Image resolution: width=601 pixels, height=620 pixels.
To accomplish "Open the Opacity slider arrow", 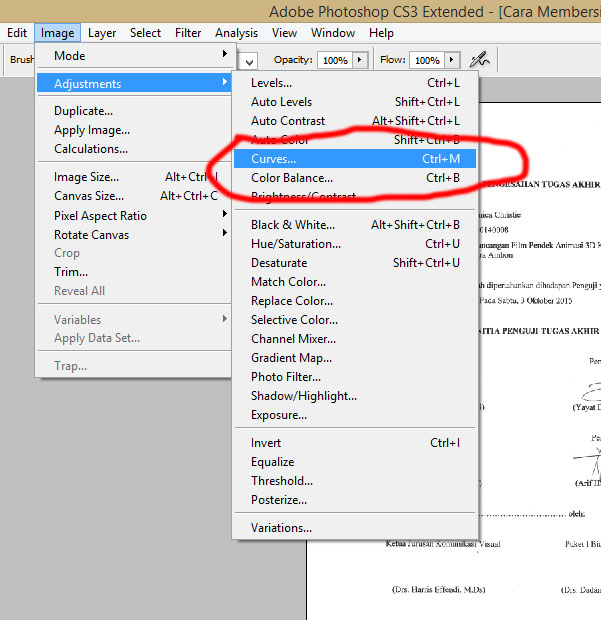I will click(359, 60).
